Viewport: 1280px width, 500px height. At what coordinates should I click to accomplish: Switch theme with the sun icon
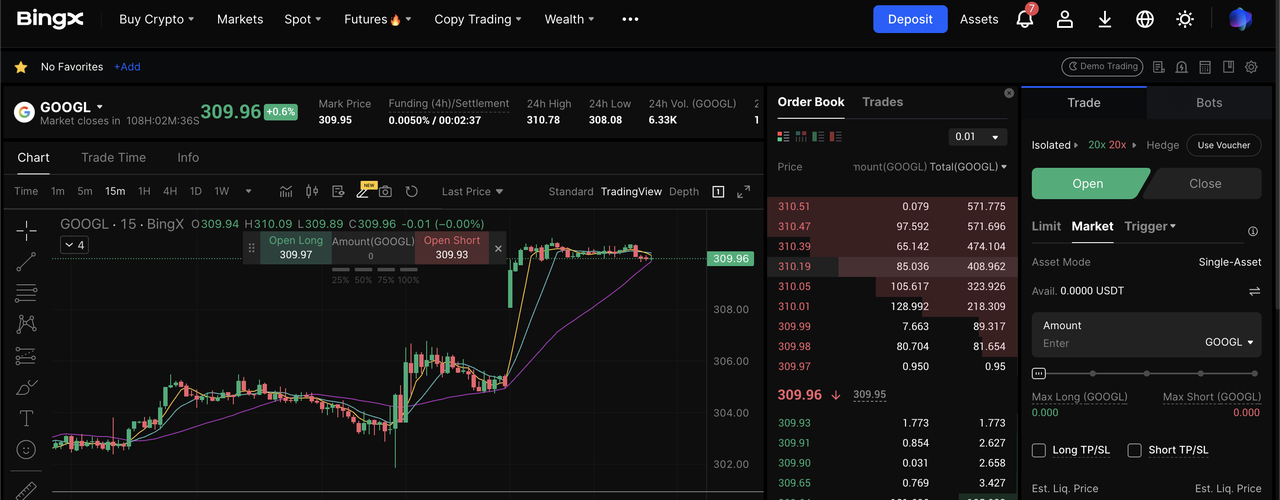pos(1185,19)
